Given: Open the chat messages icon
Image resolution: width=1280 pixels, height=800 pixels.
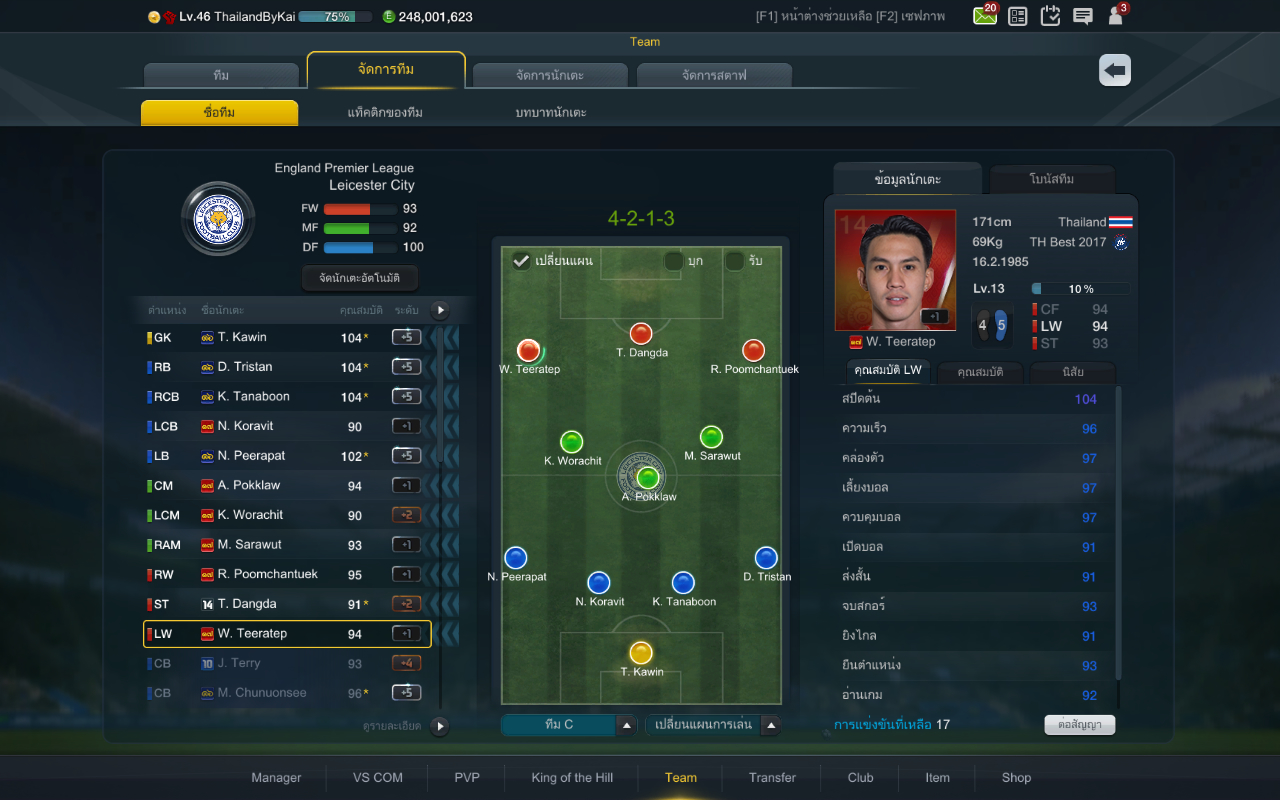Looking at the screenshot, I should (x=1082, y=16).
